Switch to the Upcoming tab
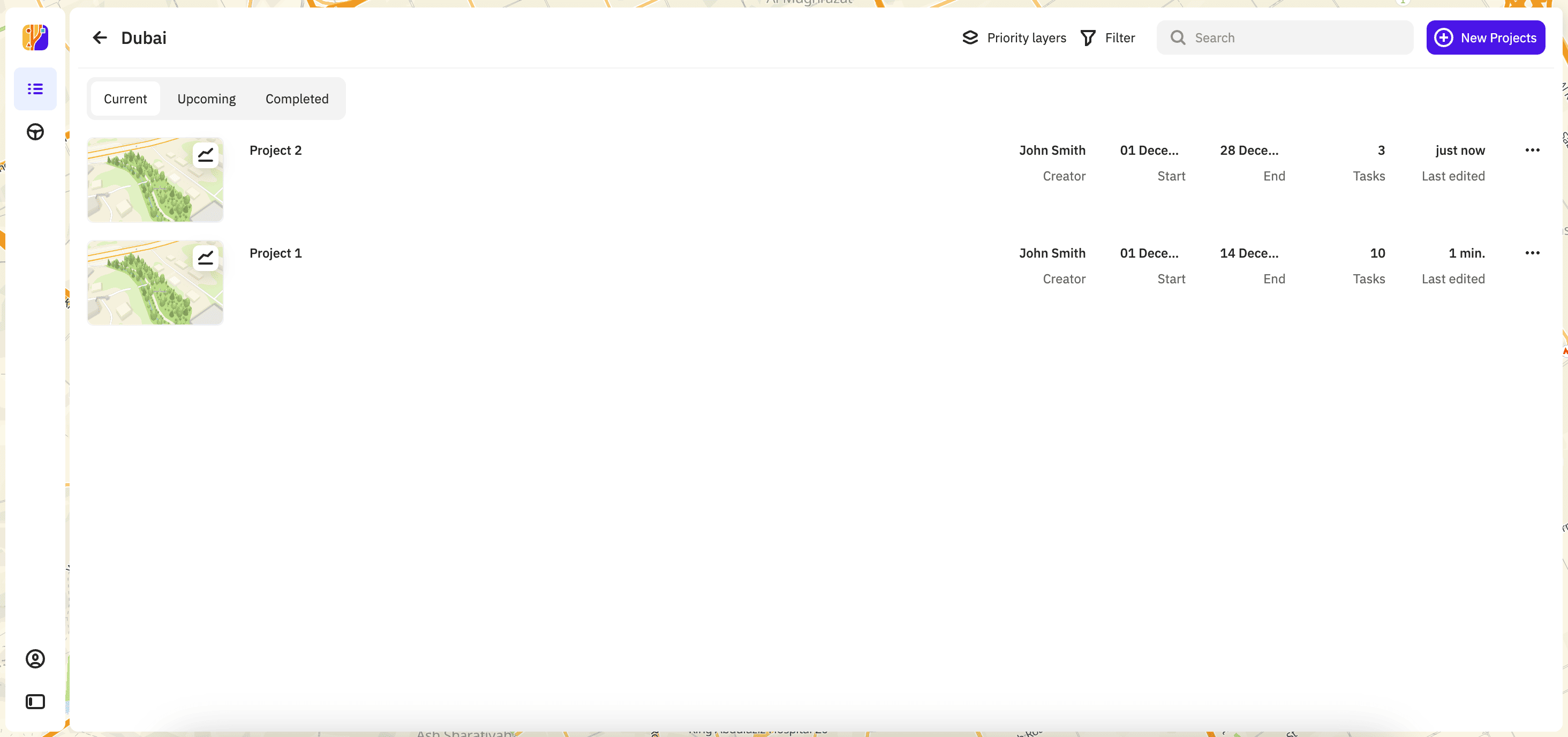Viewport: 1568px width, 737px height. tap(206, 98)
